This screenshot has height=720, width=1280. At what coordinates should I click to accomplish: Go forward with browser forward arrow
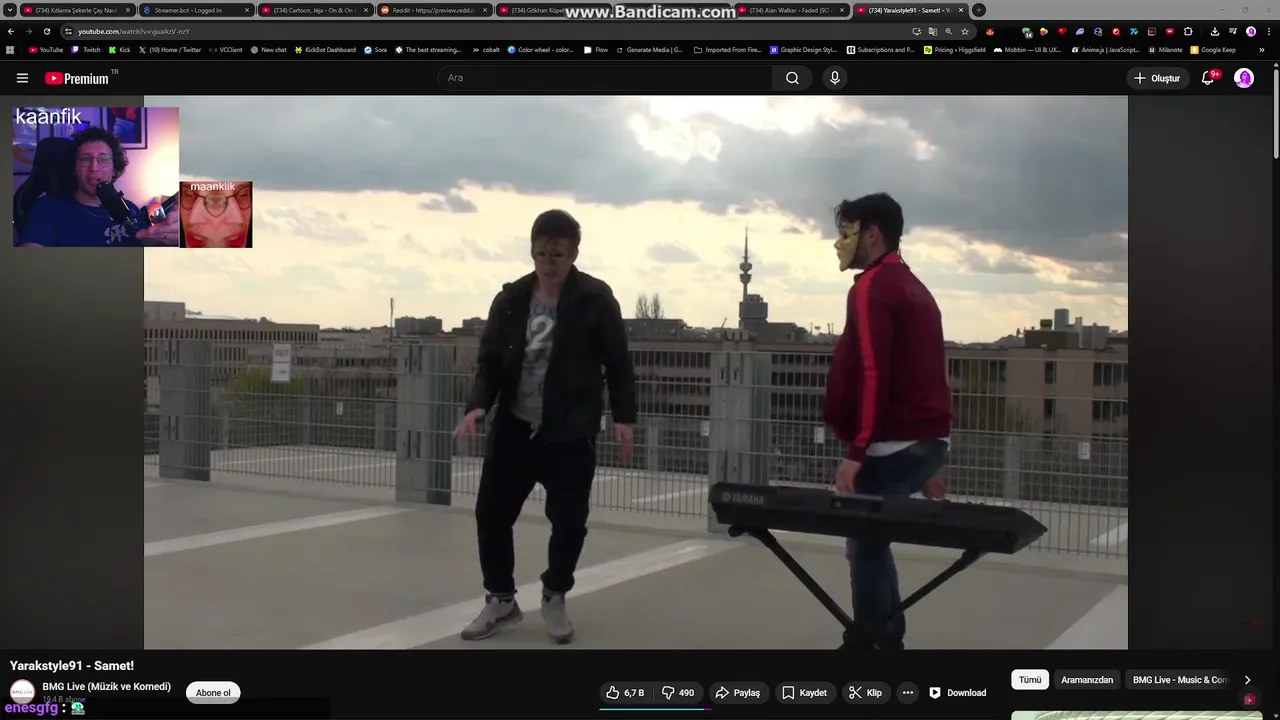pos(29,31)
